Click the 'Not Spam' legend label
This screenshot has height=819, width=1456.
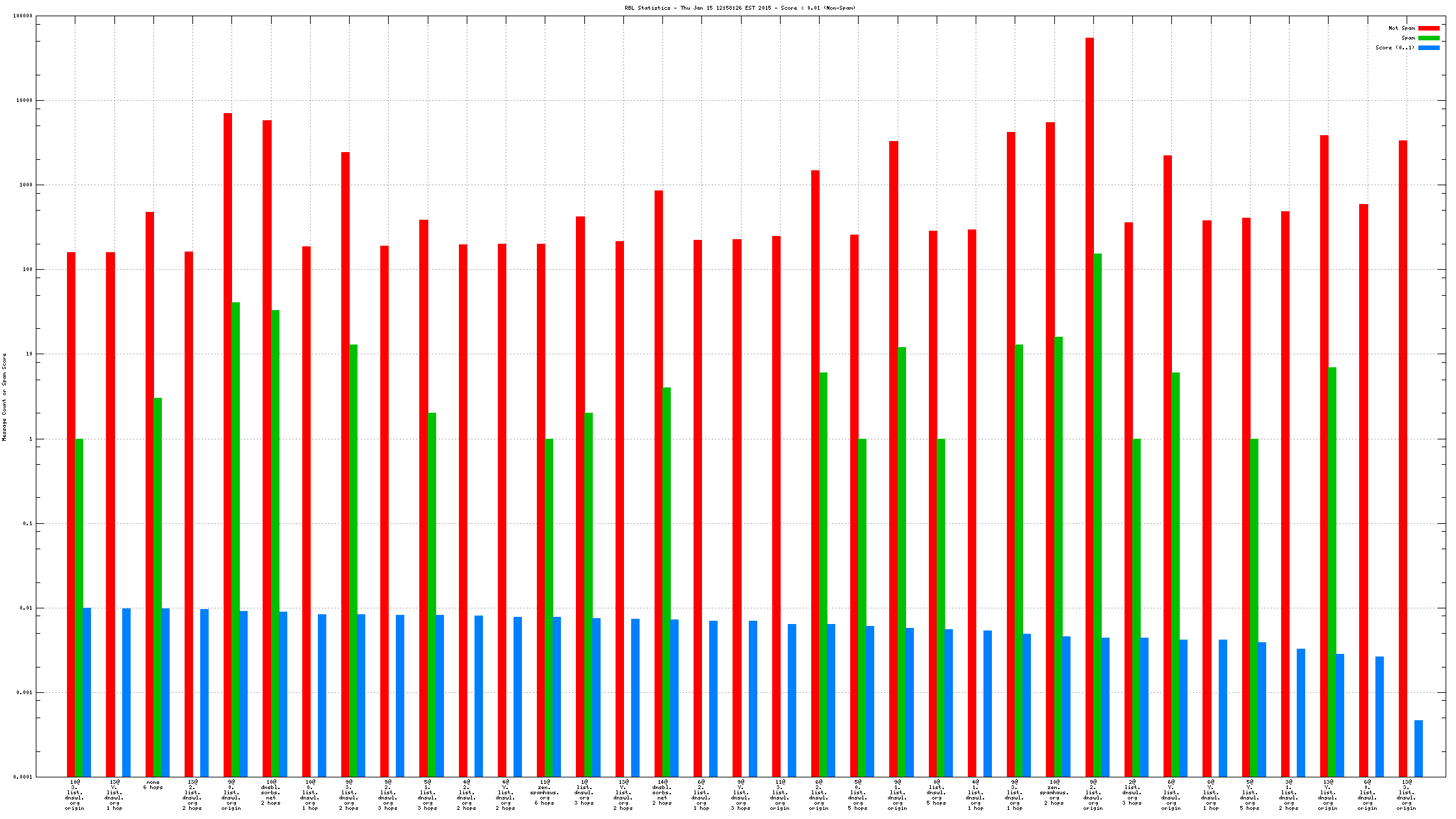tap(1401, 28)
